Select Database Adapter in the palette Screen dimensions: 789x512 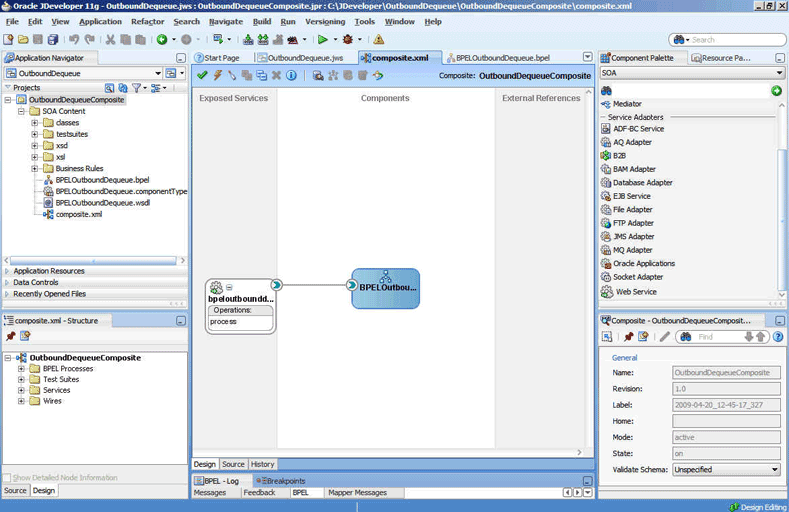[x=637, y=183]
